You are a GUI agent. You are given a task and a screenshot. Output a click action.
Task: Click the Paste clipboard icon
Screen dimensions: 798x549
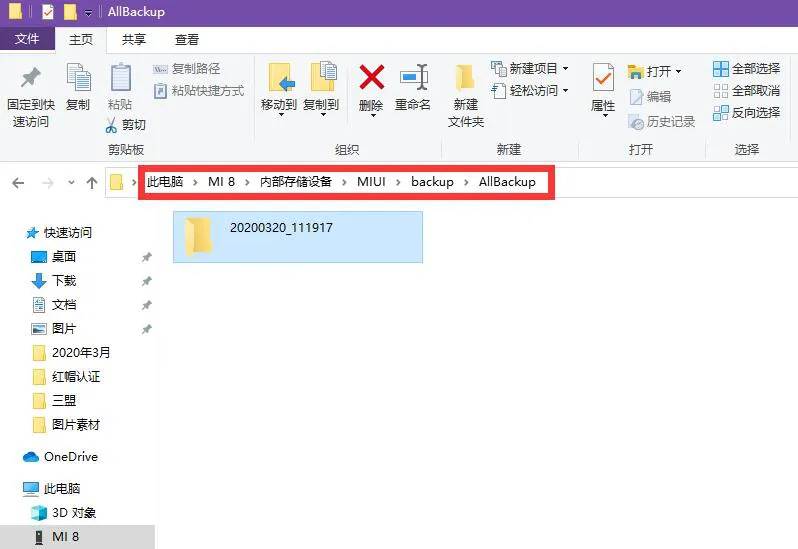pyautogui.click(x=121, y=78)
